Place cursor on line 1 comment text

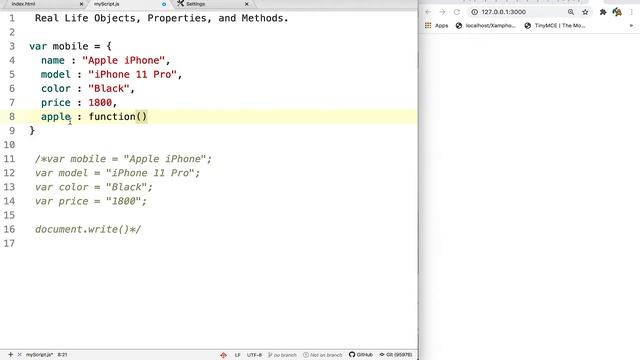click(x=162, y=18)
